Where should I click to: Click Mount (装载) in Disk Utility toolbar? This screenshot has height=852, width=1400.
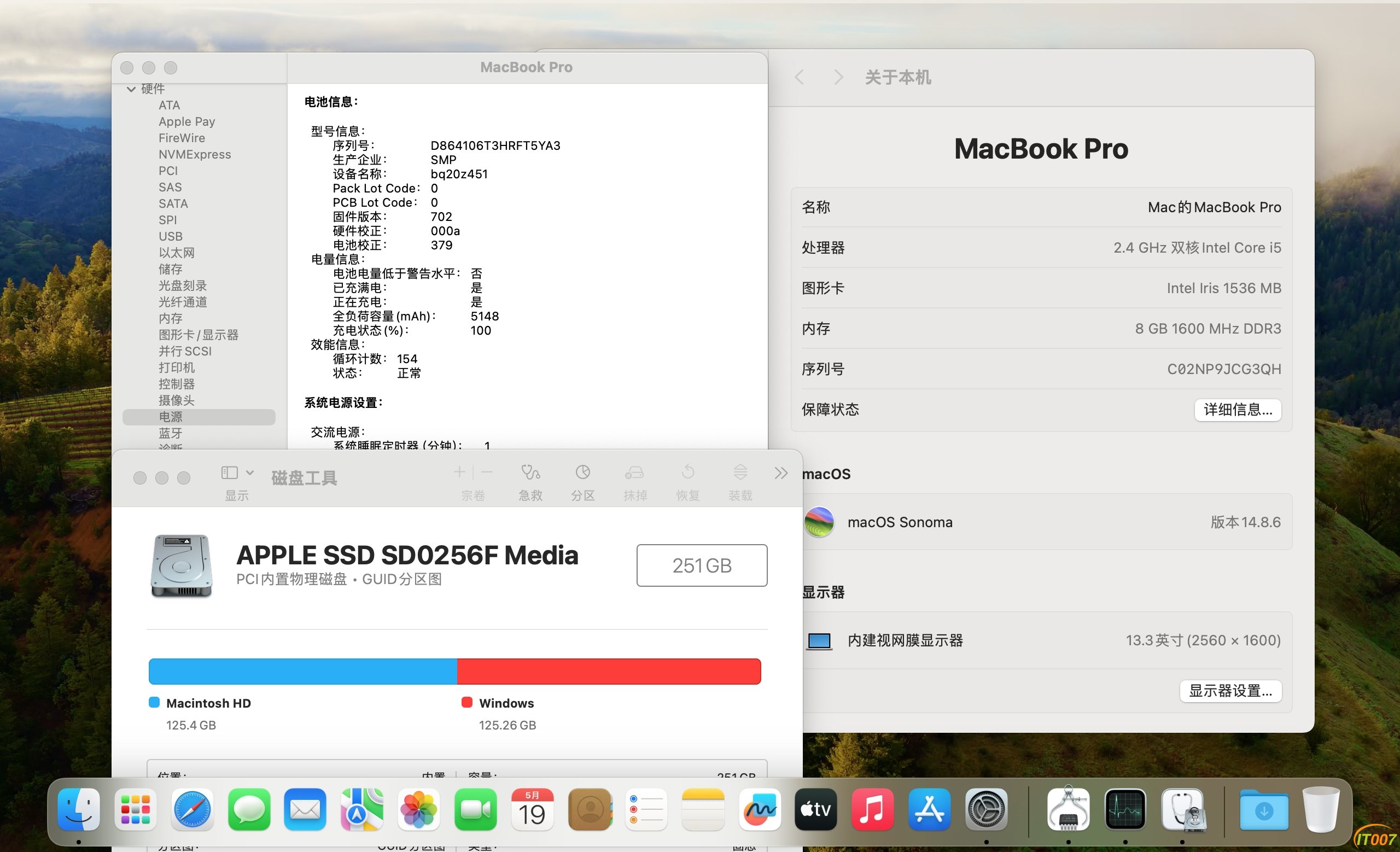point(740,482)
